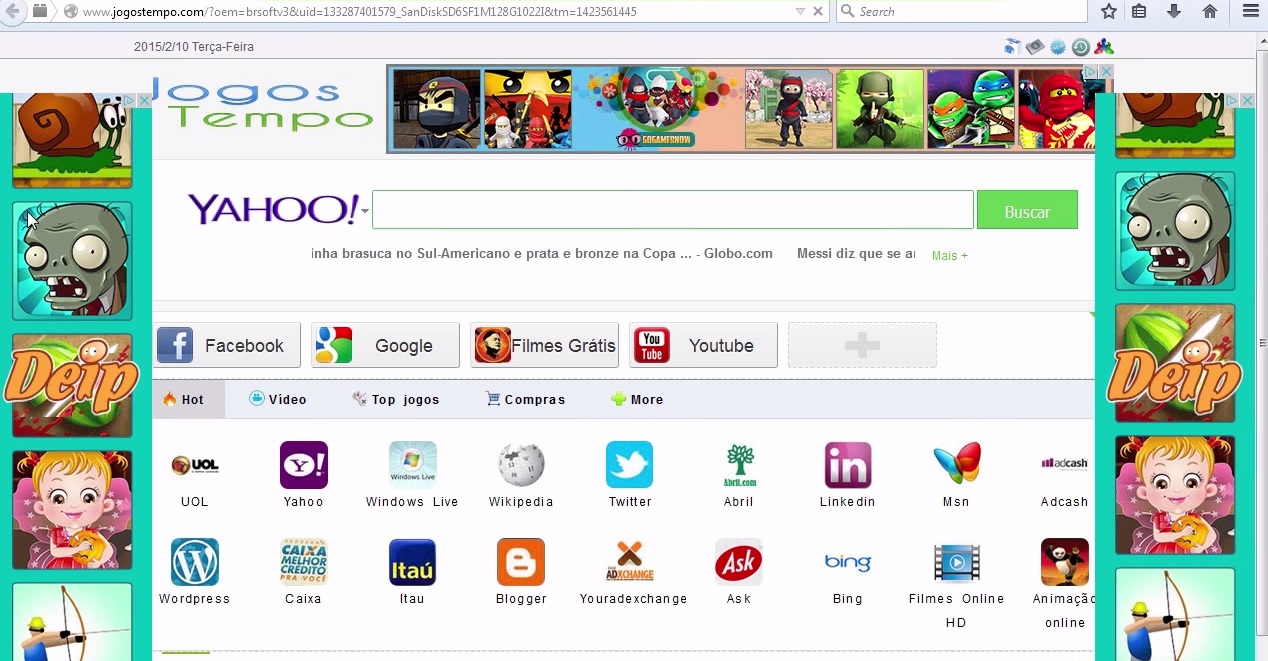Image resolution: width=1268 pixels, height=661 pixels.
Task: Open the Msn butterfly icon
Action: point(957,465)
